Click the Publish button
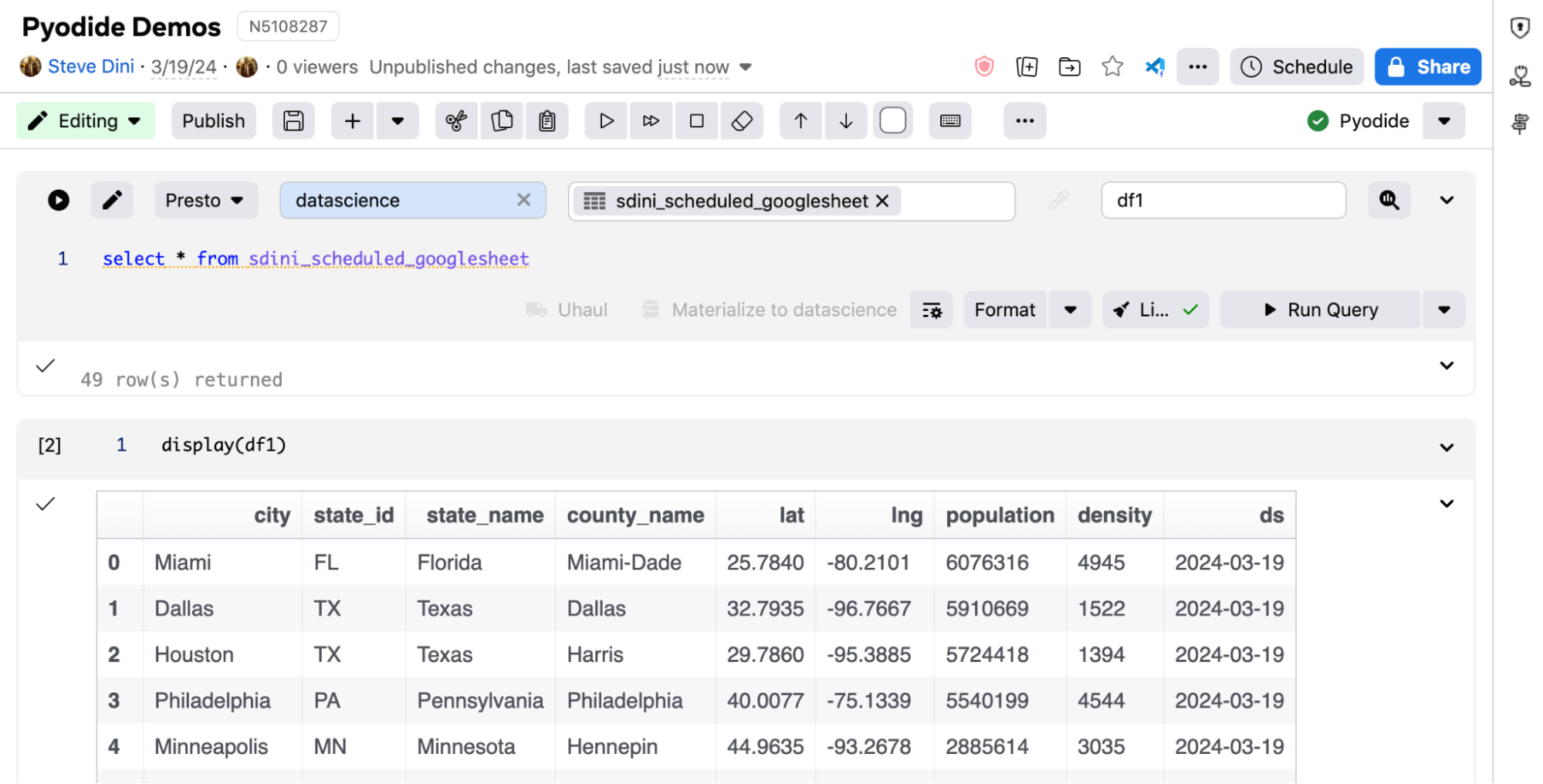The width and height of the screenshot is (1543, 784). coord(214,121)
